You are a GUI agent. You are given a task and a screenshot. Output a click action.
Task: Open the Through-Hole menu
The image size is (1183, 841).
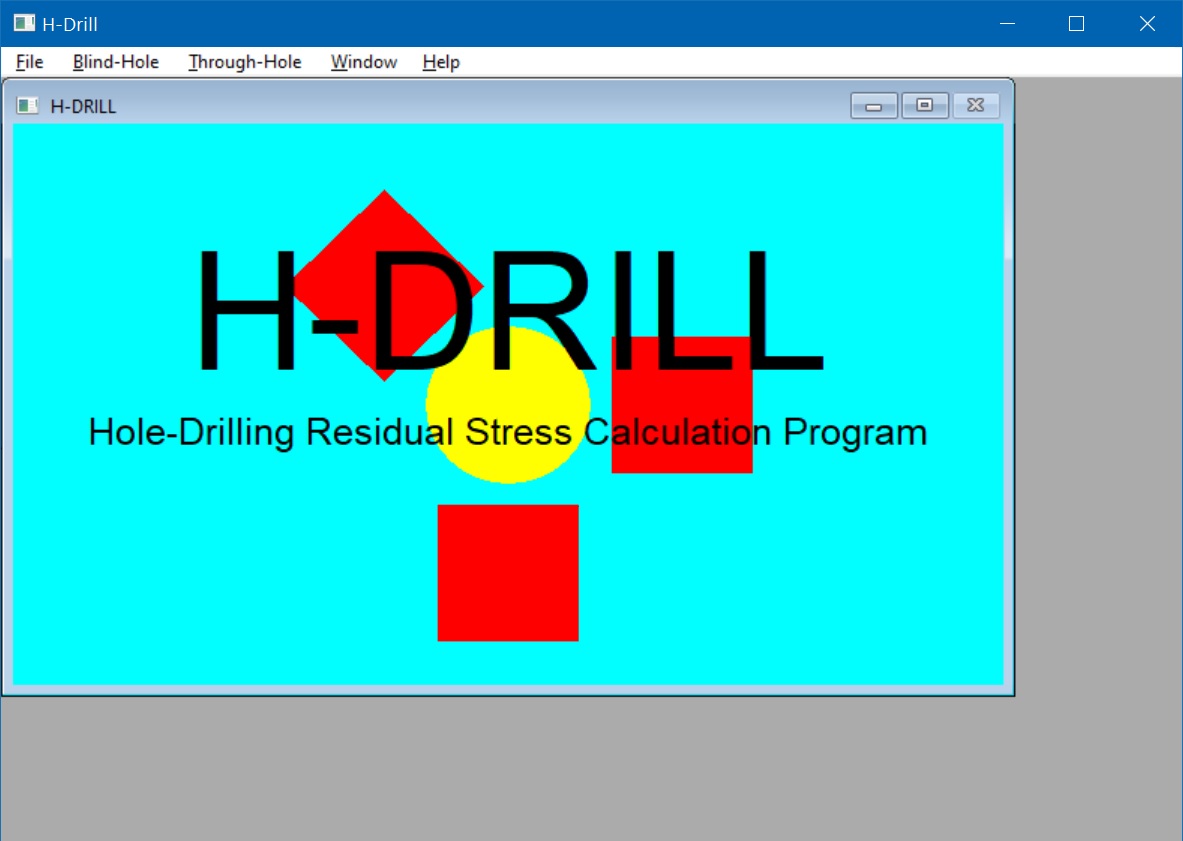click(244, 62)
